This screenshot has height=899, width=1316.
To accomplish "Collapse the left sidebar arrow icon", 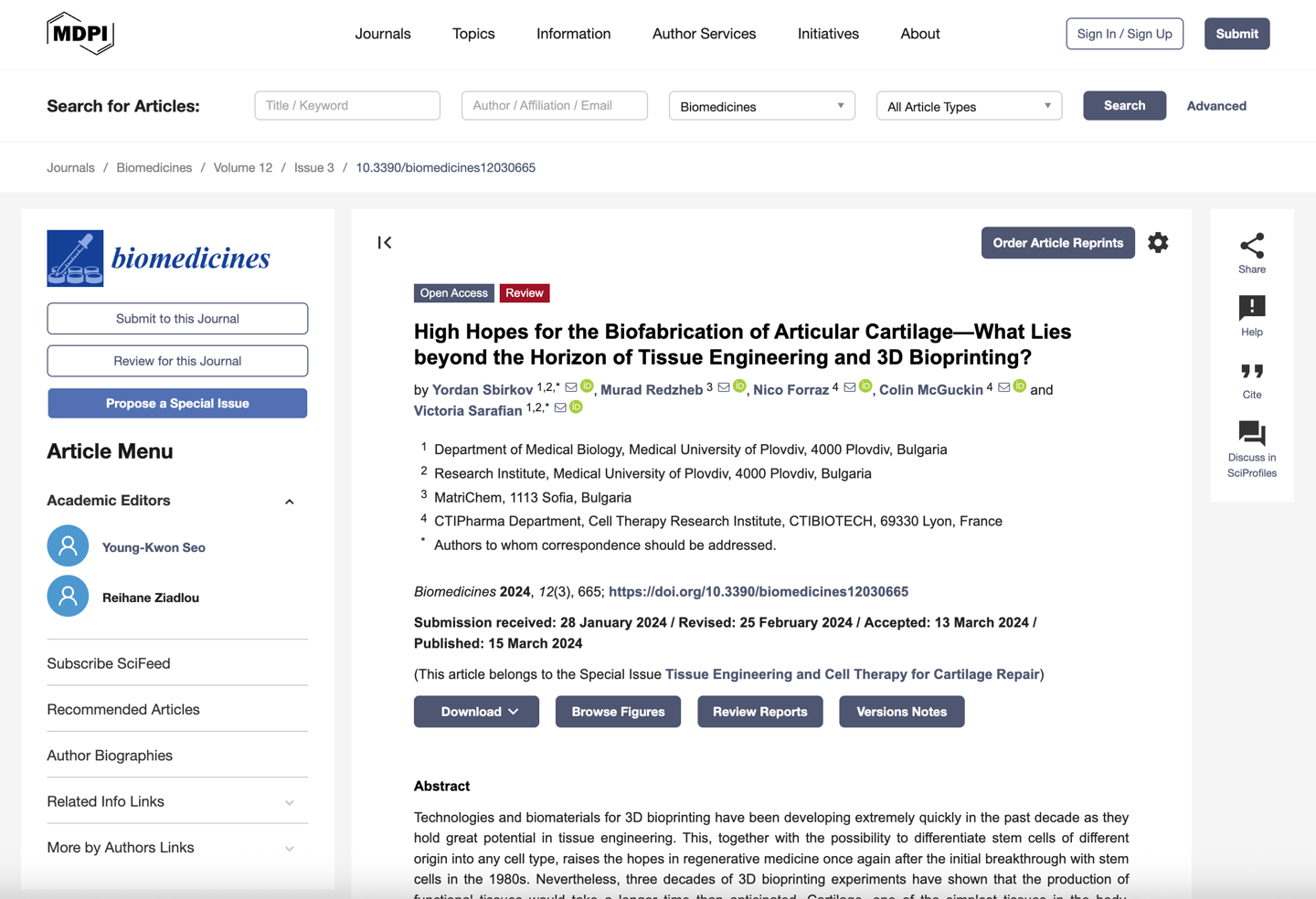I will pyautogui.click(x=385, y=242).
